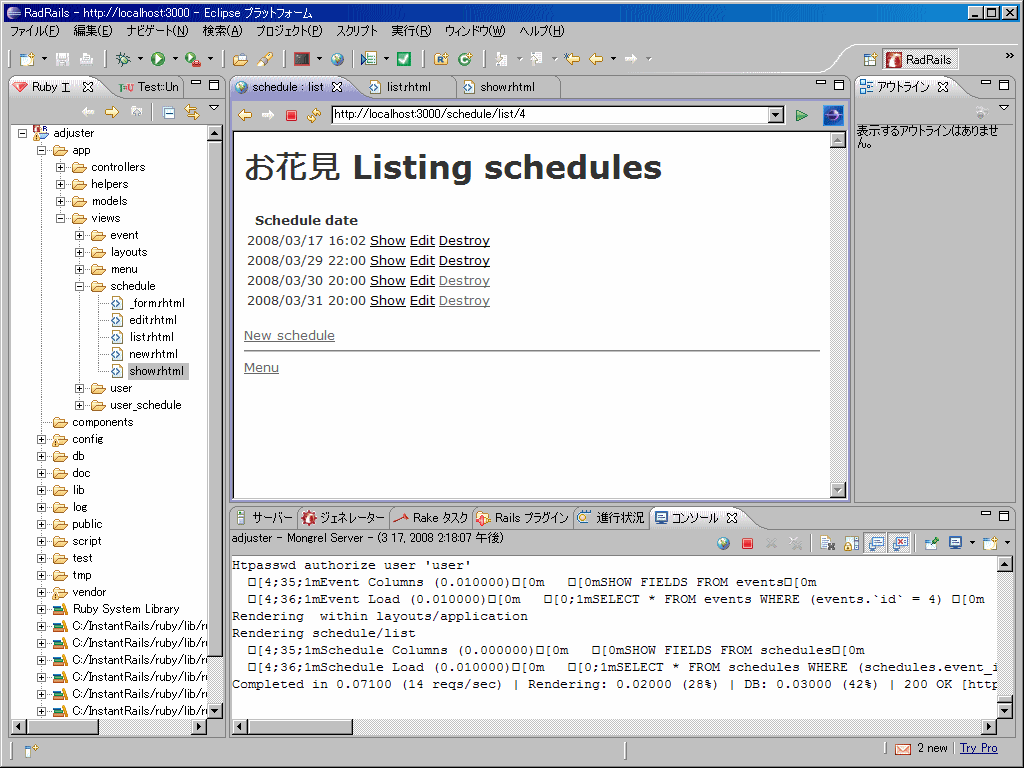The height and width of the screenshot is (768, 1024).
Task: Toggle Scroll Lock in the console toolbar
Action: pyautogui.click(x=850, y=543)
